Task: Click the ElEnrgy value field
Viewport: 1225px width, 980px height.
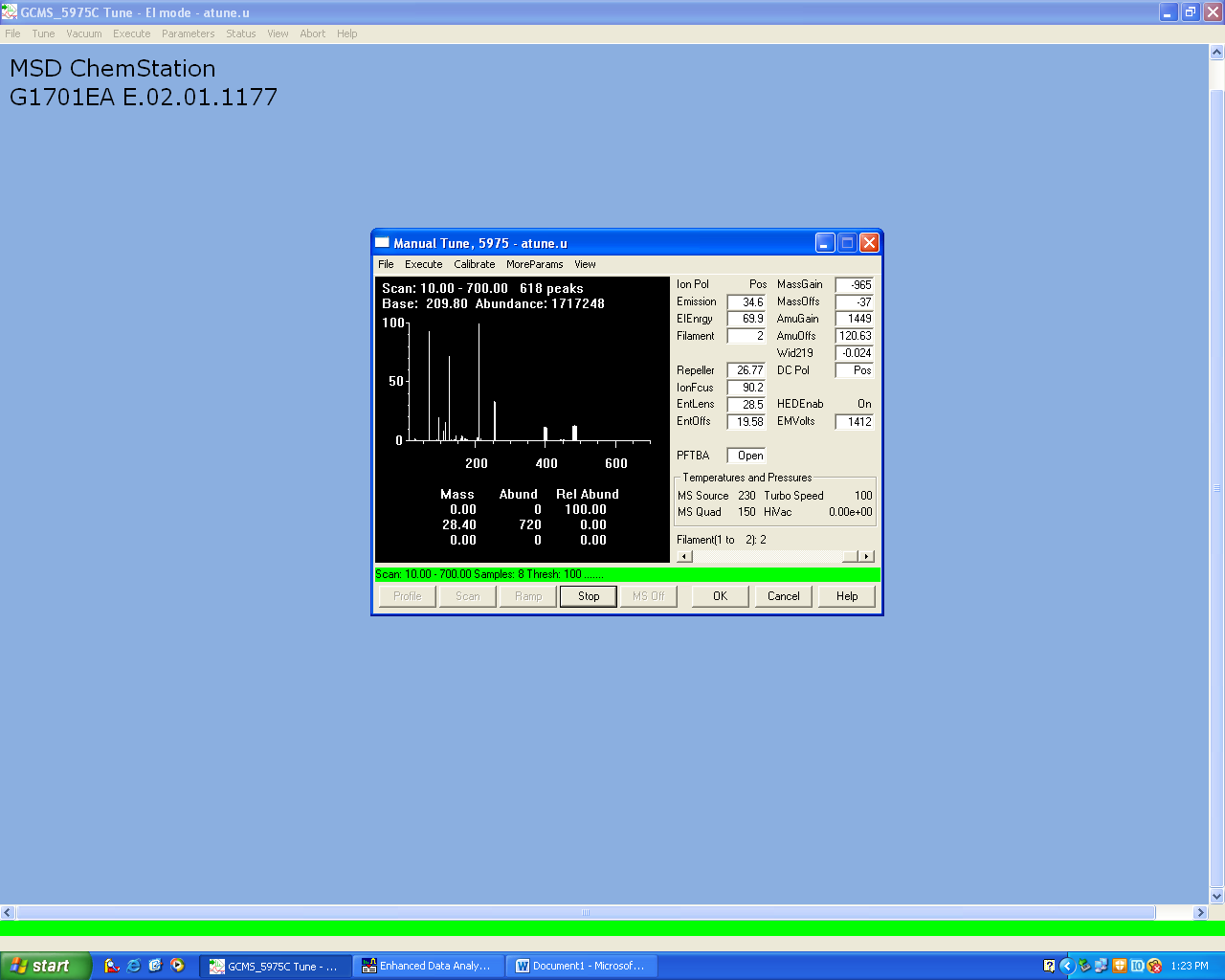Action: [746, 320]
